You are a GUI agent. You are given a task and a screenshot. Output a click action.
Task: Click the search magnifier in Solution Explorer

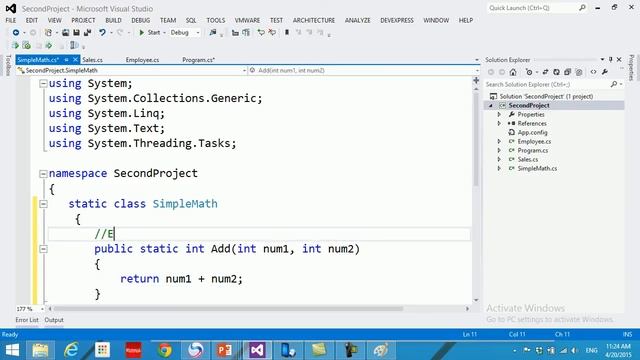pos(613,84)
